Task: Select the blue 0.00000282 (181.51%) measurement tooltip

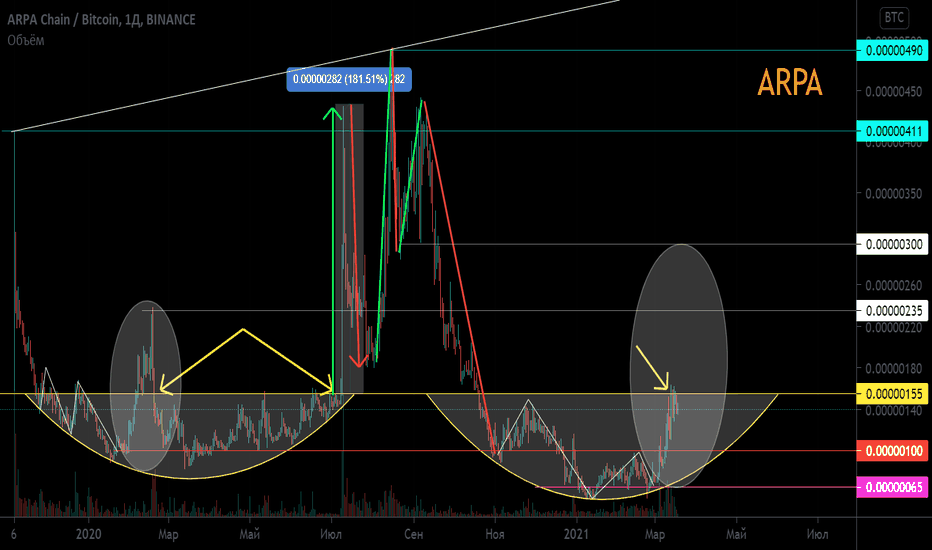Action: 349,79
